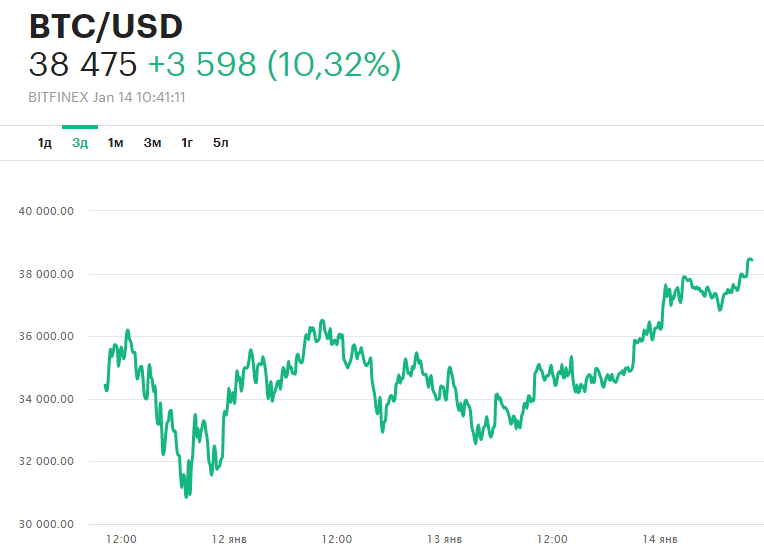
Task: Click the 32 000.00 axis label
Action: (48, 462)
